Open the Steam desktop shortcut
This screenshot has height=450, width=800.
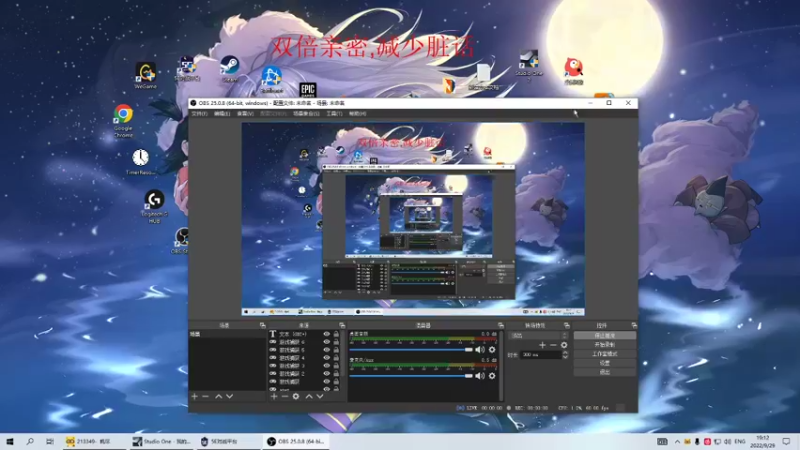click(230, 69)
